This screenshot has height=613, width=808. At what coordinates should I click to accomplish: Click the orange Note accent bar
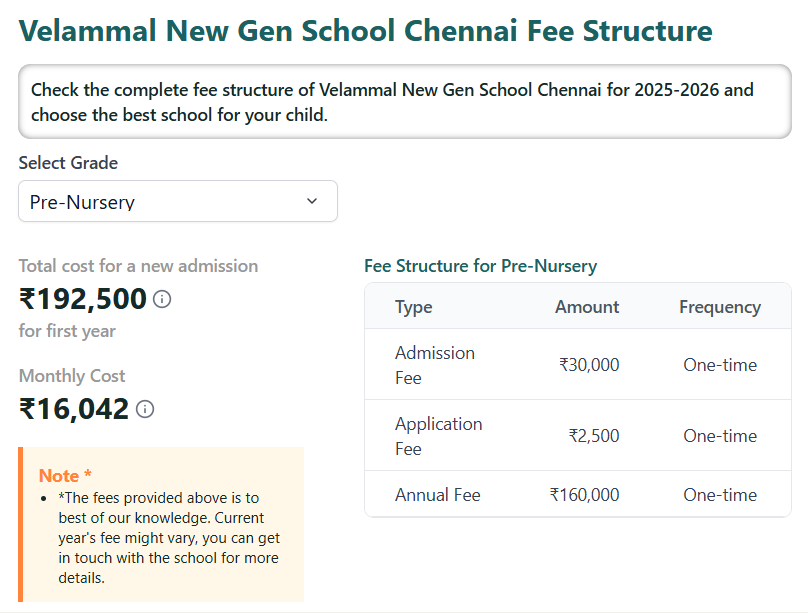point(21,520)
